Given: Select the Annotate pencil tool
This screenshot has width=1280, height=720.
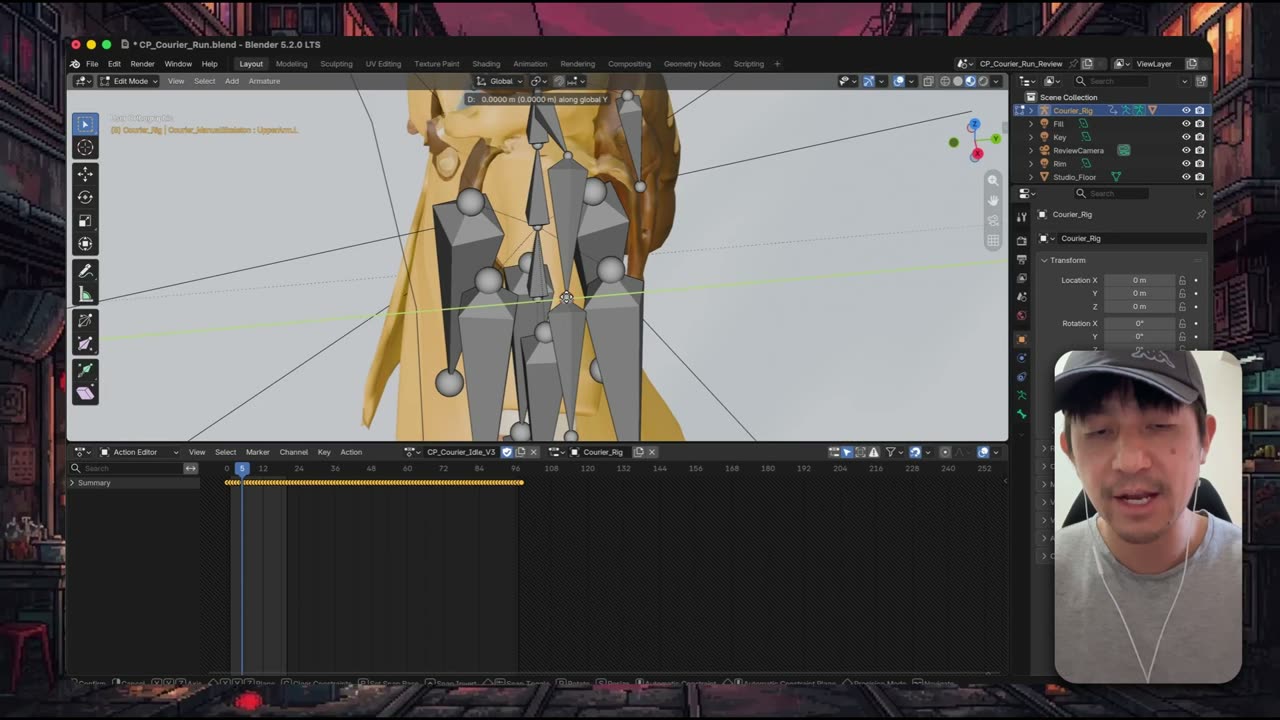Looking at the screenshot, I should (x=85, y=271).
